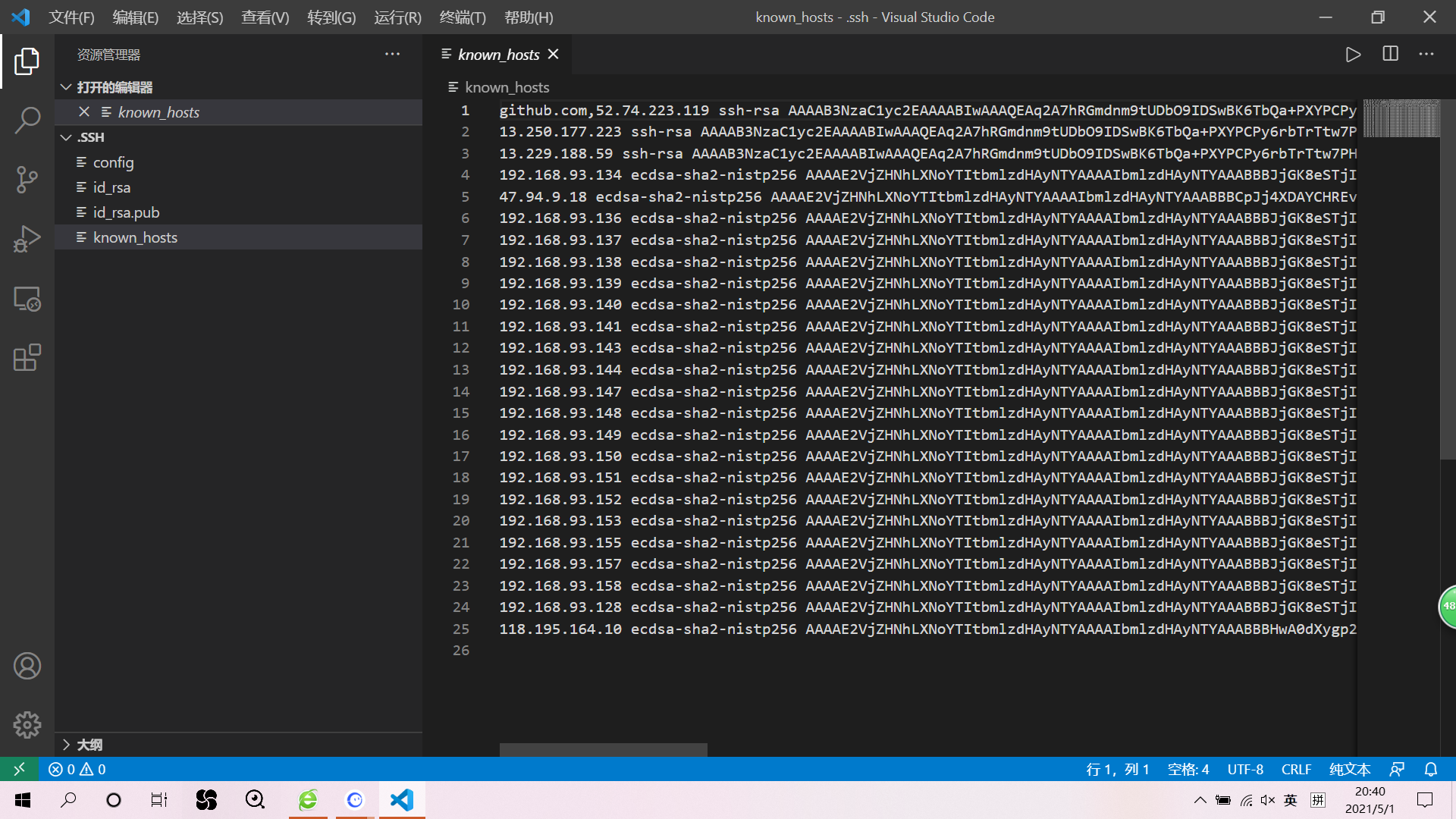Open the Manage gear settings icon
1456x819 pixels.
[27, 725]
